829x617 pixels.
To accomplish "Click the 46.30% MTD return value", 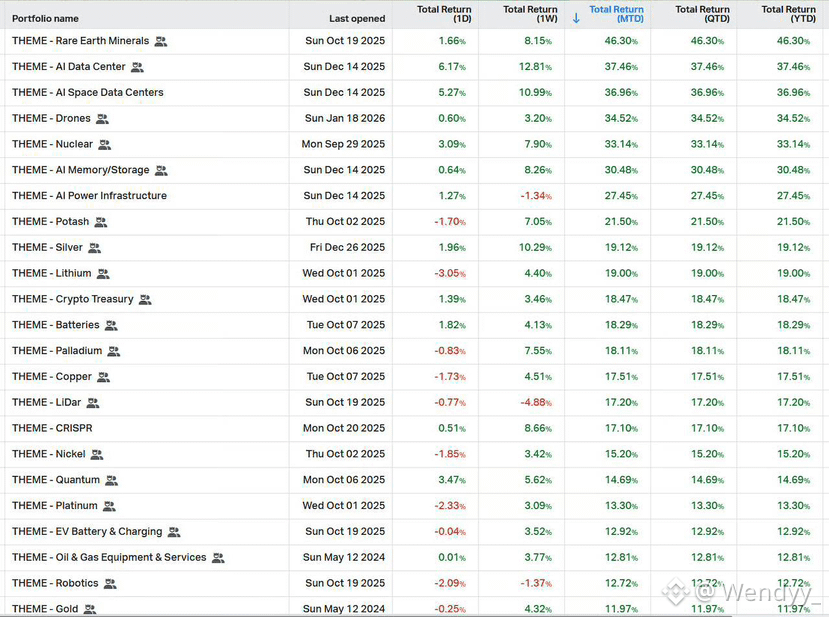I will click(621, 41).
